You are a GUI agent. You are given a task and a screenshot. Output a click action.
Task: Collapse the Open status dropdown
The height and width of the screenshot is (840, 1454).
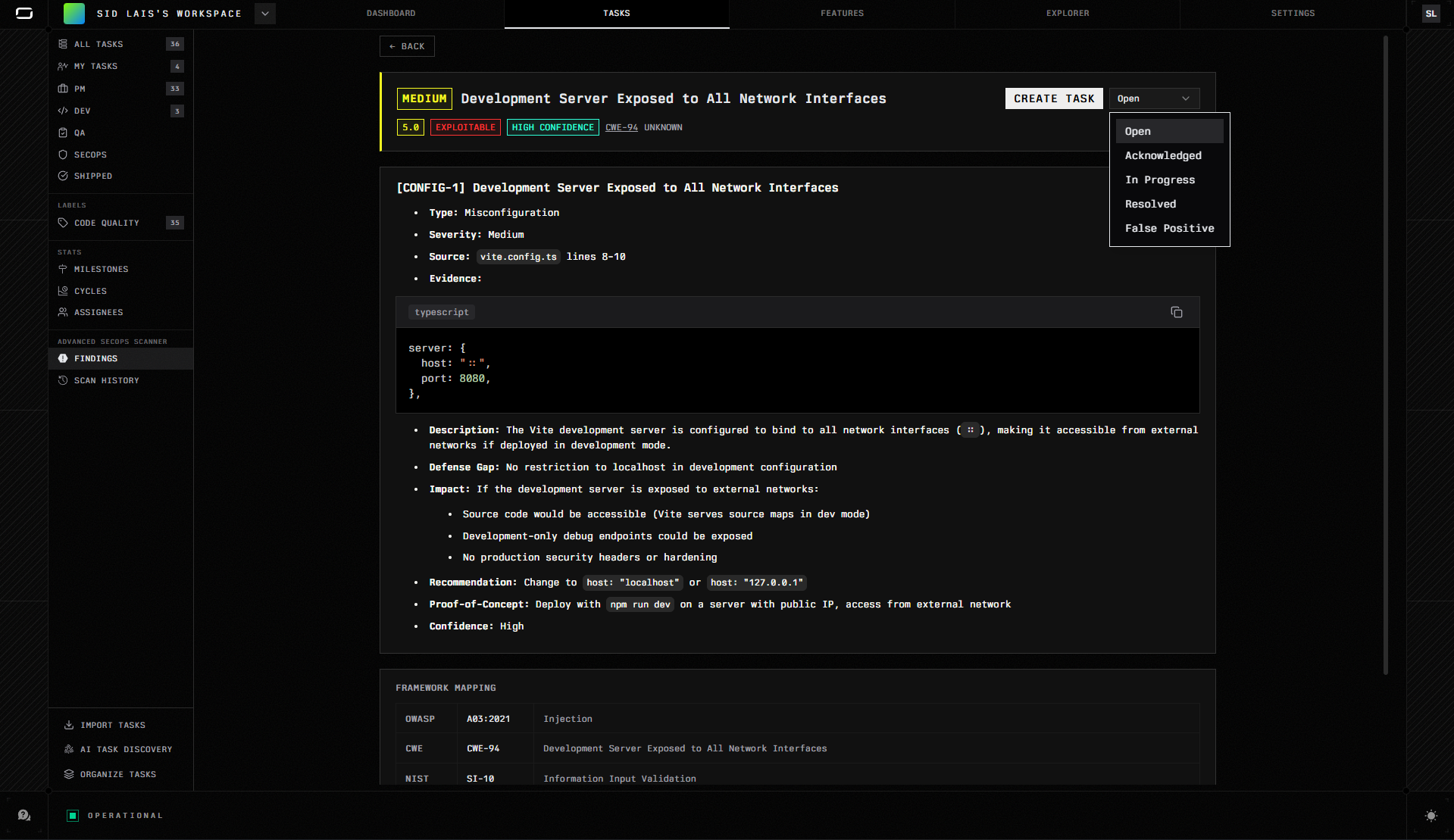pyautogui.click(x=1154, y=98)
